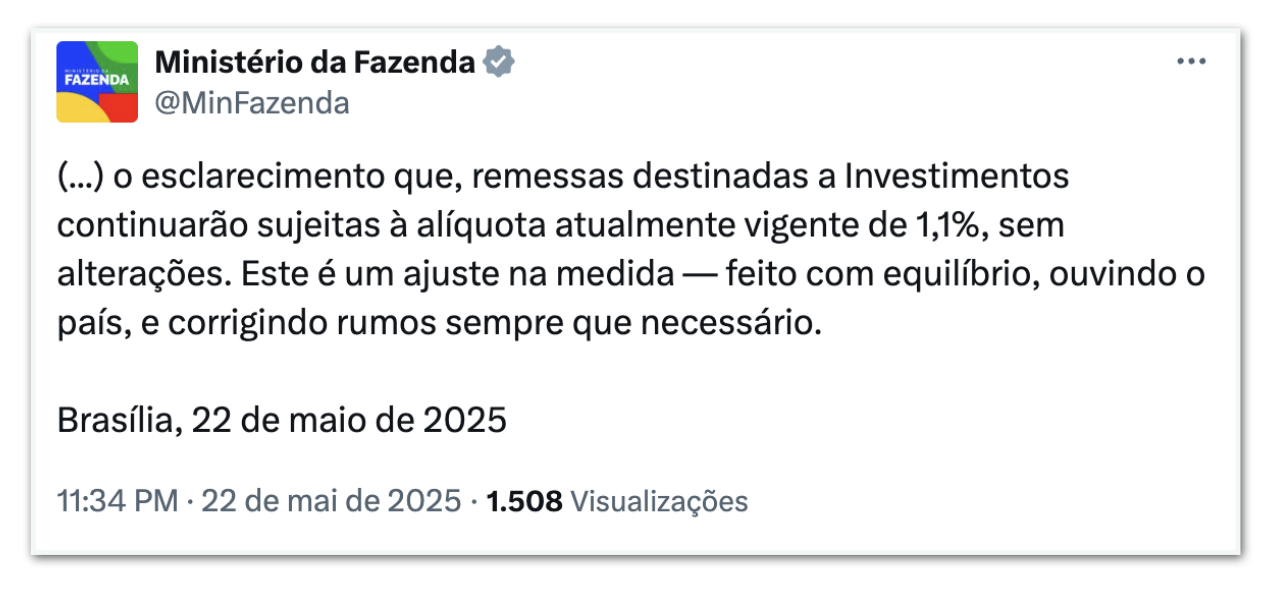The height and width of the screenshot is (604, 1280).
Task: Open the Ministério da Fazenda display name
Action: [314, 63]
